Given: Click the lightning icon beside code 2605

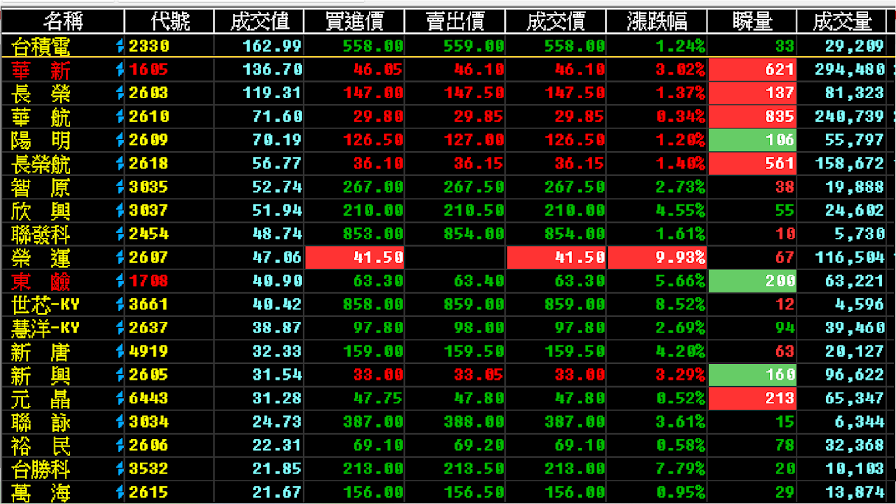Looking at the screenshot, I should (x=120, y=374).
